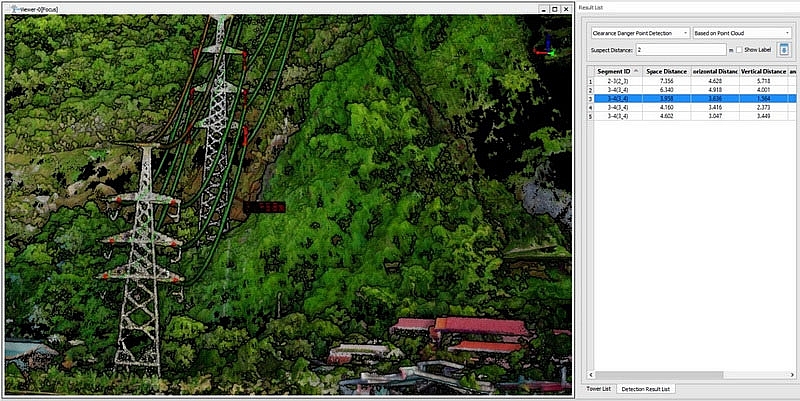Open the Clearance Danger Point Detection dropdown
This screenshot has width=800, height=401.
(640, 33)
